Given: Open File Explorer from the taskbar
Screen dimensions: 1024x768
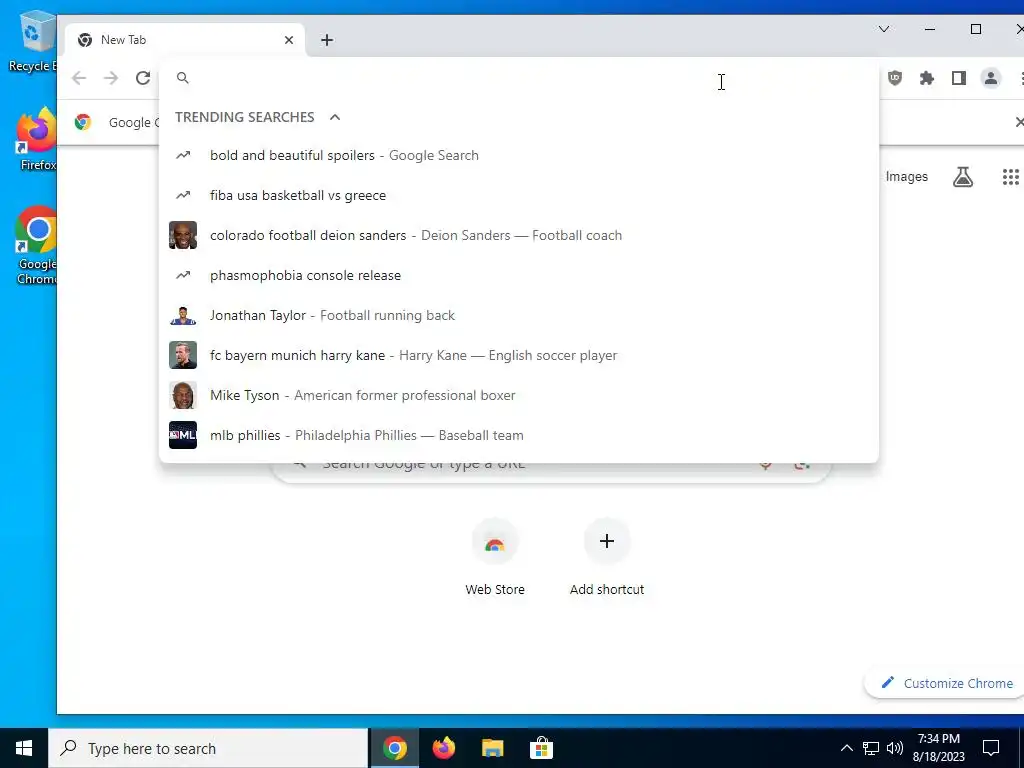Looking at the screenshot, I should click(x=492, y=748).
